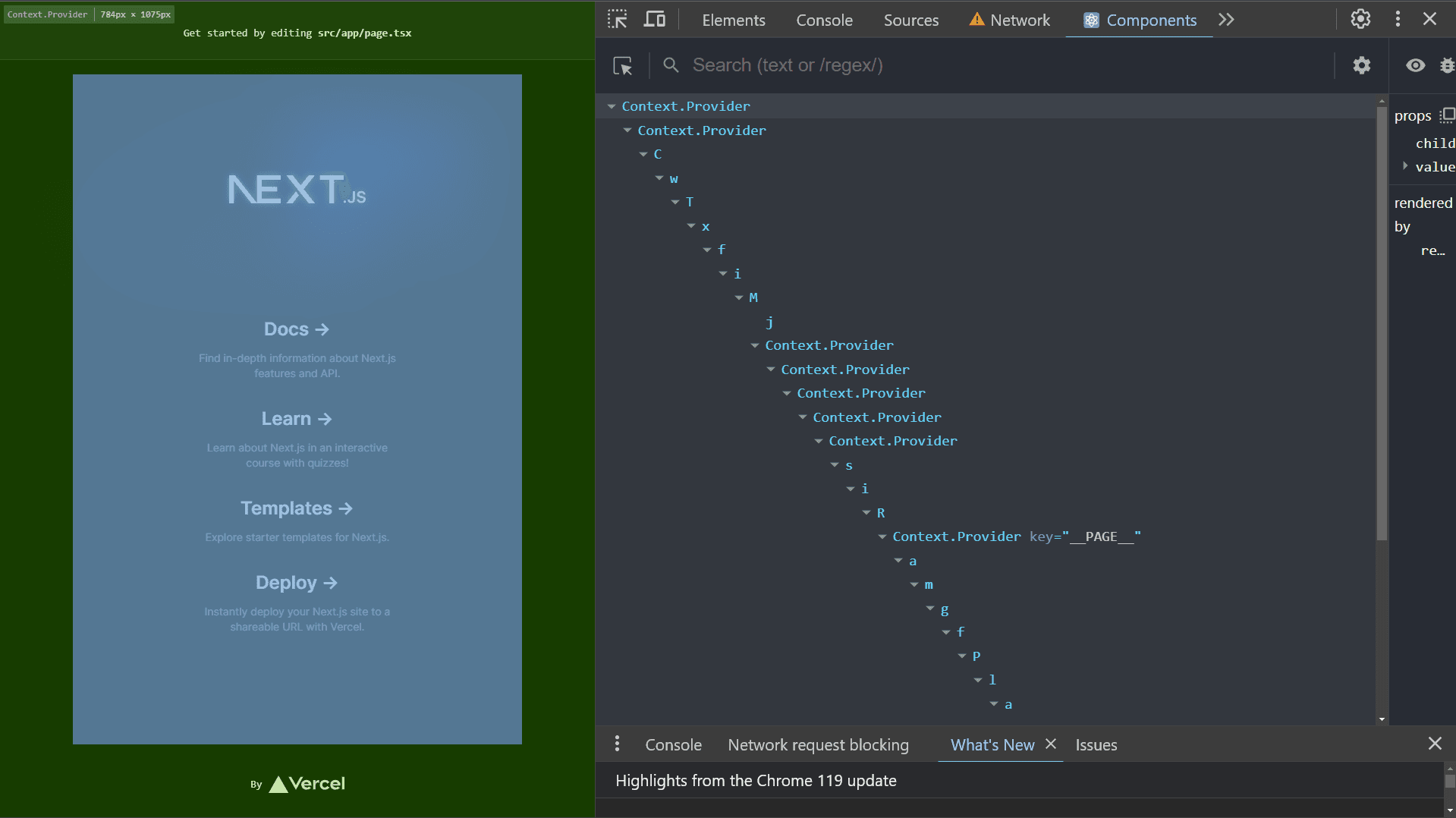Switch to the Network tab
Image resolution: width=1456 pixels, height=818 pixels.
click(1010, 20)
